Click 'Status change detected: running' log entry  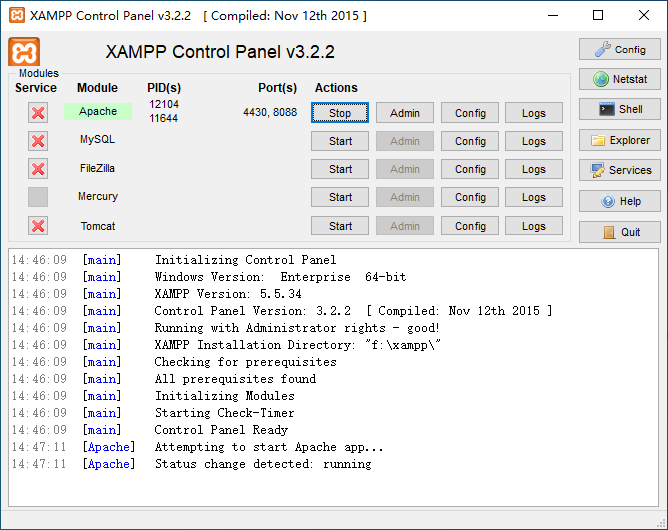263,464
